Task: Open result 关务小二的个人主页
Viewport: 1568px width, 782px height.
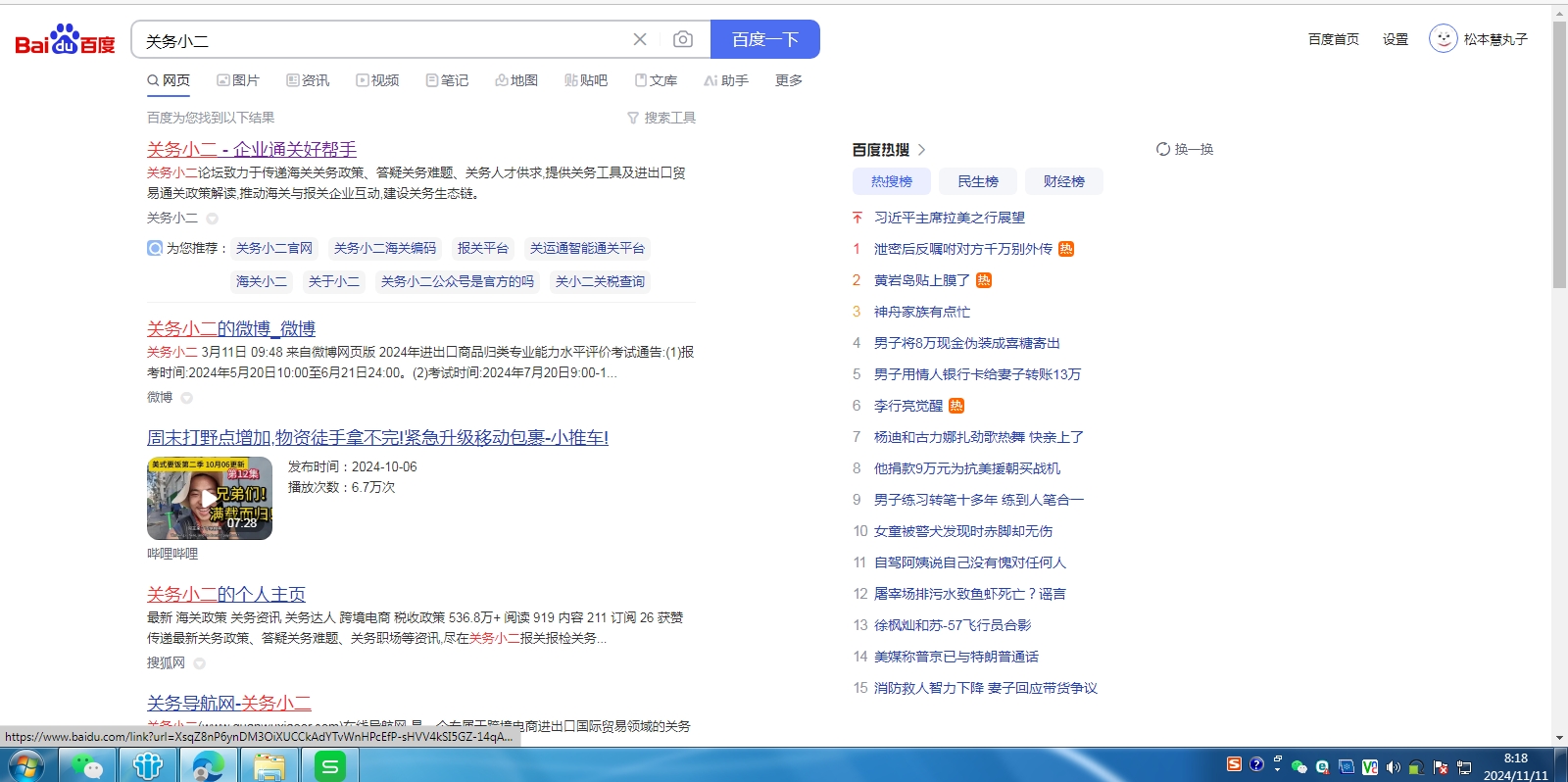Action: pos(226,594)
